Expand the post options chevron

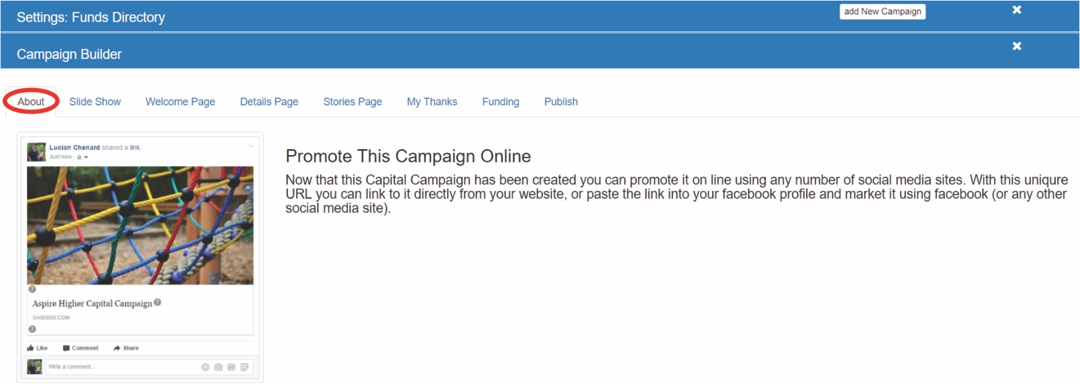coord(251,146)
